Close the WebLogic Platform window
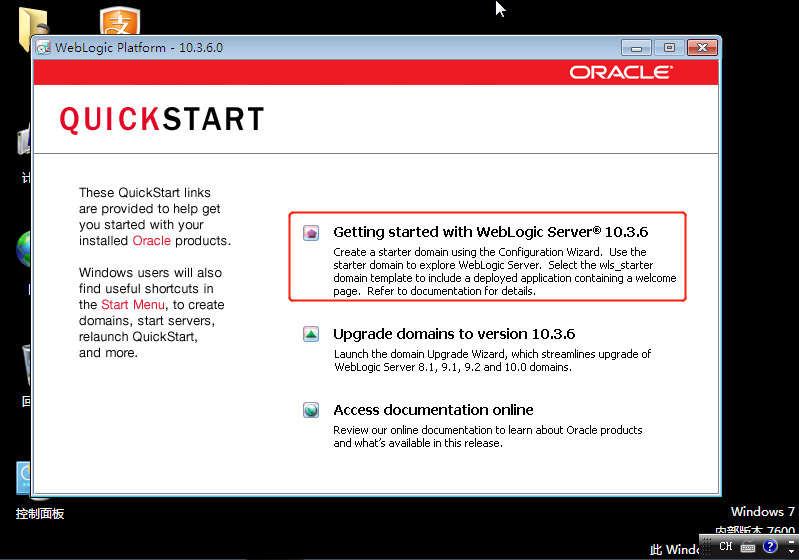 [x=702, y=48]
